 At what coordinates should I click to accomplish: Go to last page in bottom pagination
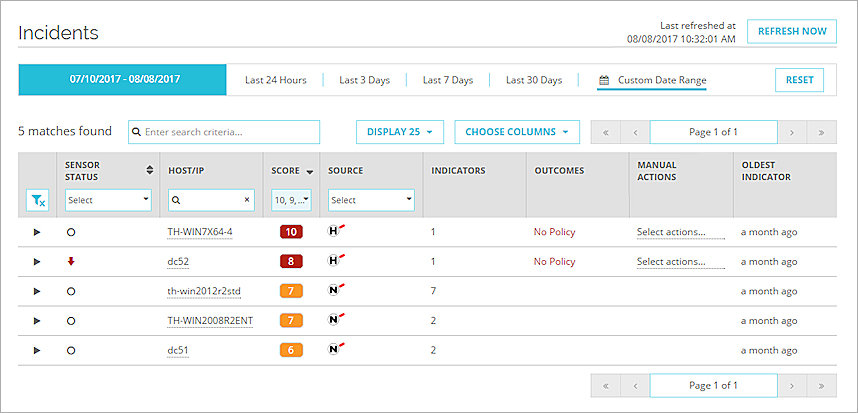(821, 386)
